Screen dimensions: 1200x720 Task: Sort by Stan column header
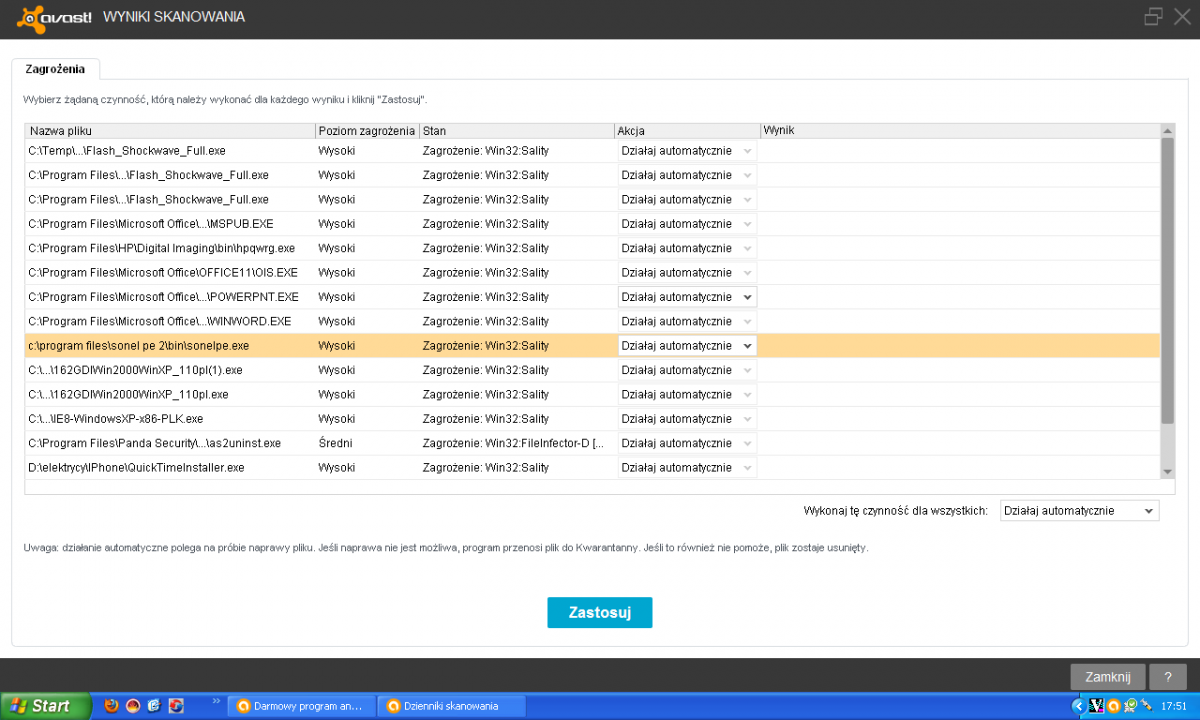[516, 131]
